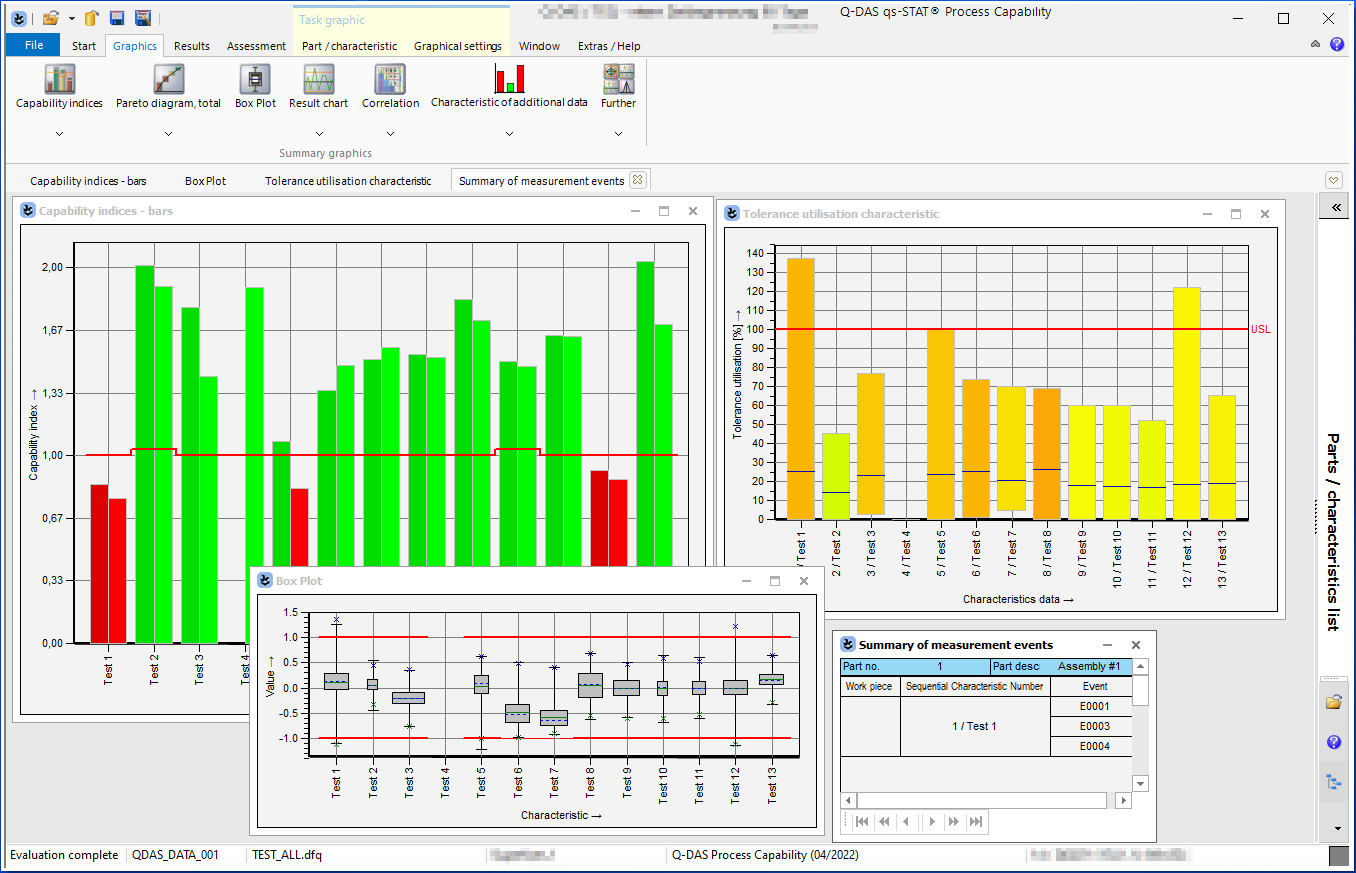Open the tab list dropdown at right of tabs

tap(1333, 180)
